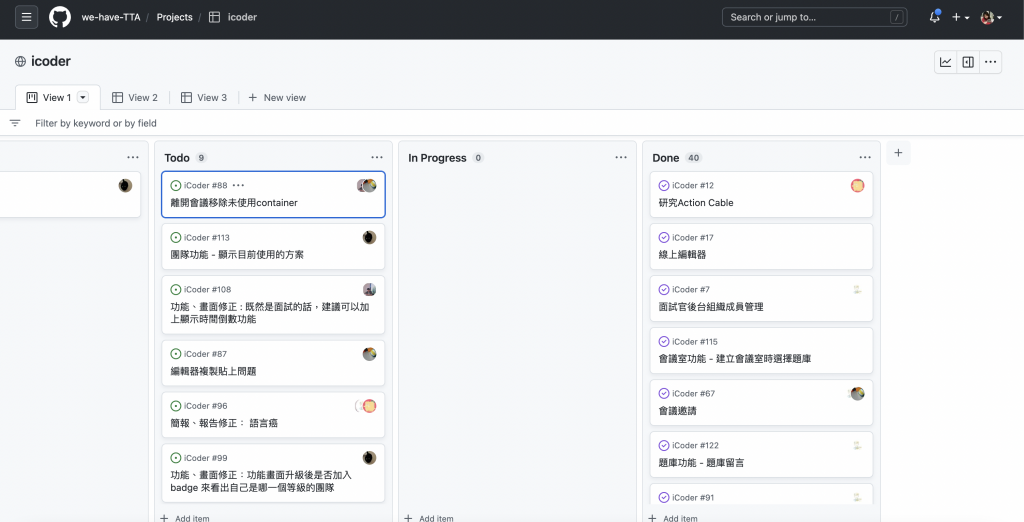Click assignee avatar on iCoder #87 card
The height and width of the screenshot is (522, 1024).
tap(370, 354)
